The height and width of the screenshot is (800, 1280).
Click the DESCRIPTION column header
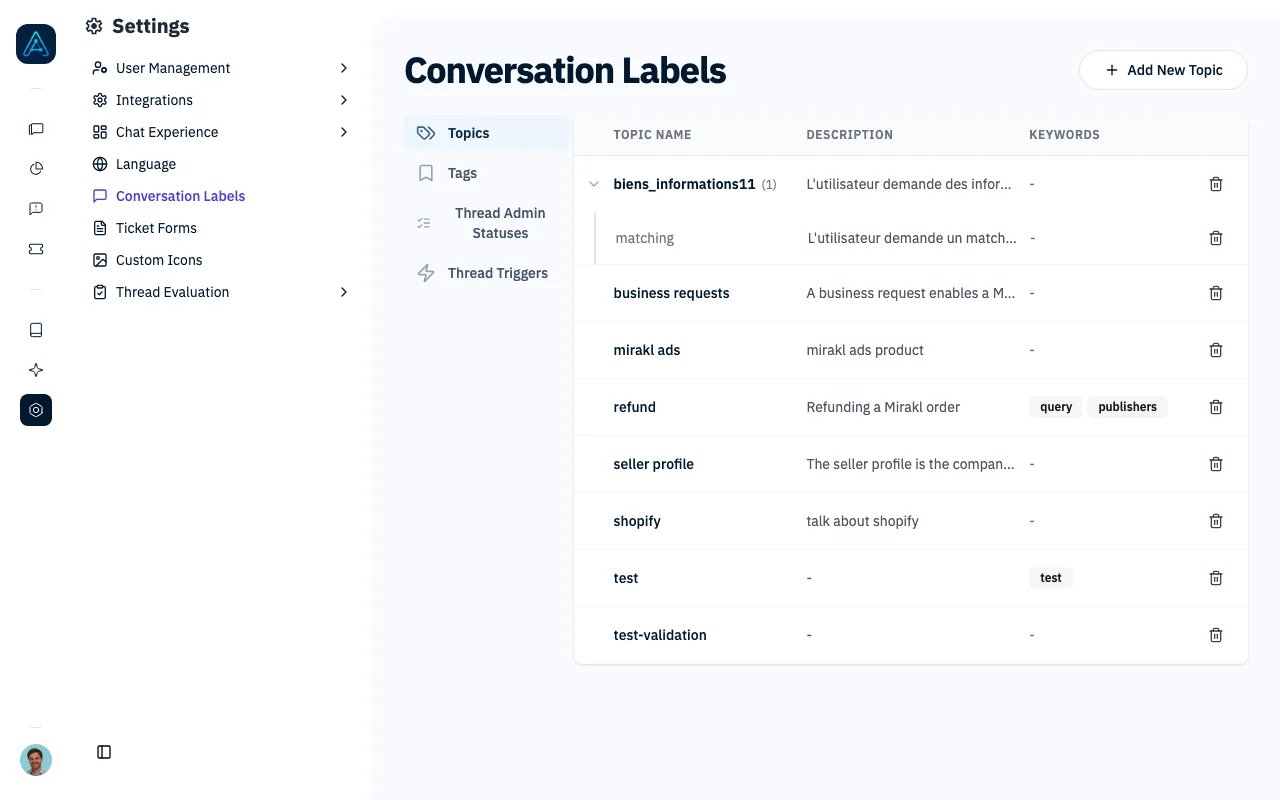pyautogui.click(x=849, y=135)
